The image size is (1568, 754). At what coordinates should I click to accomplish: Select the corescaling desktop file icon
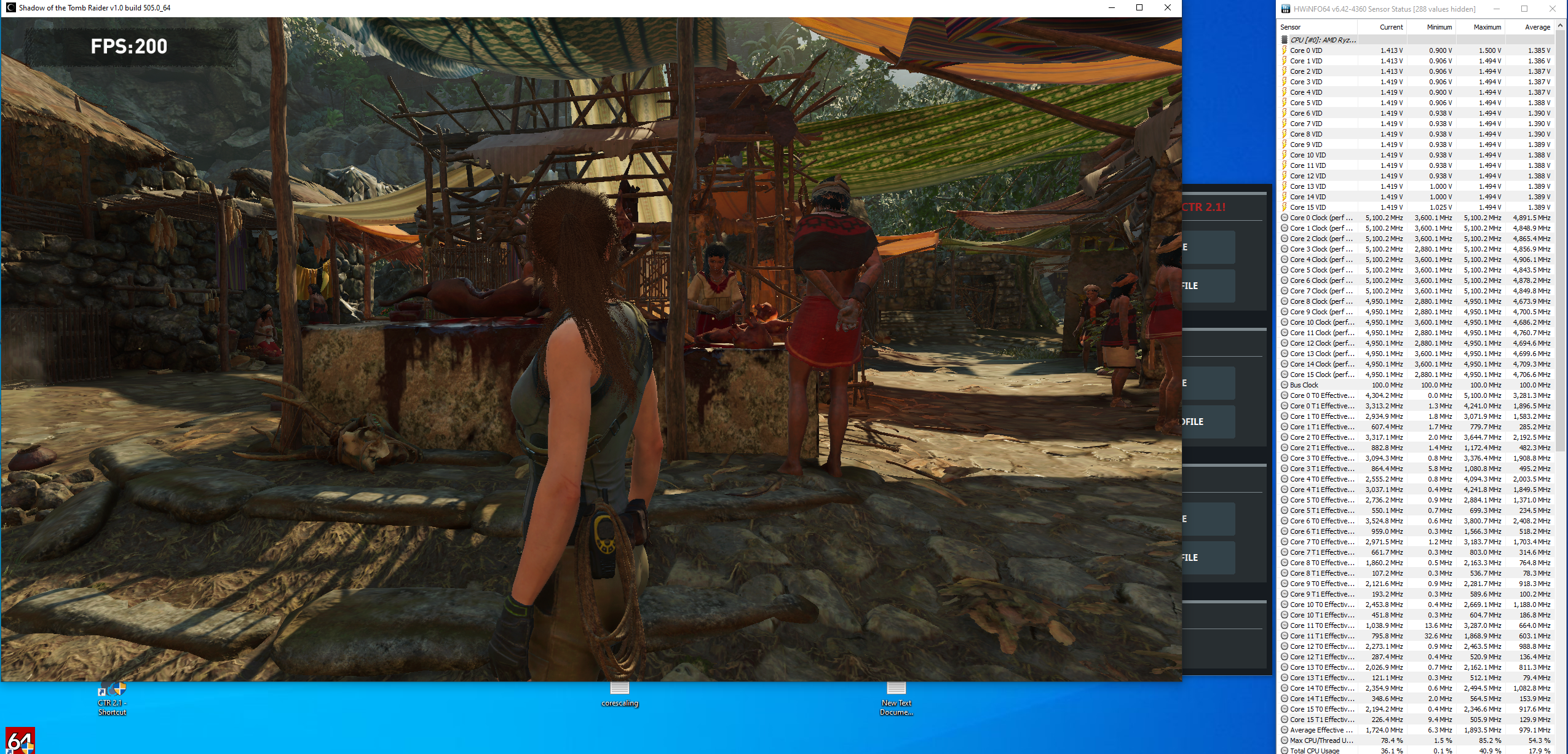(x=620, y=694)
